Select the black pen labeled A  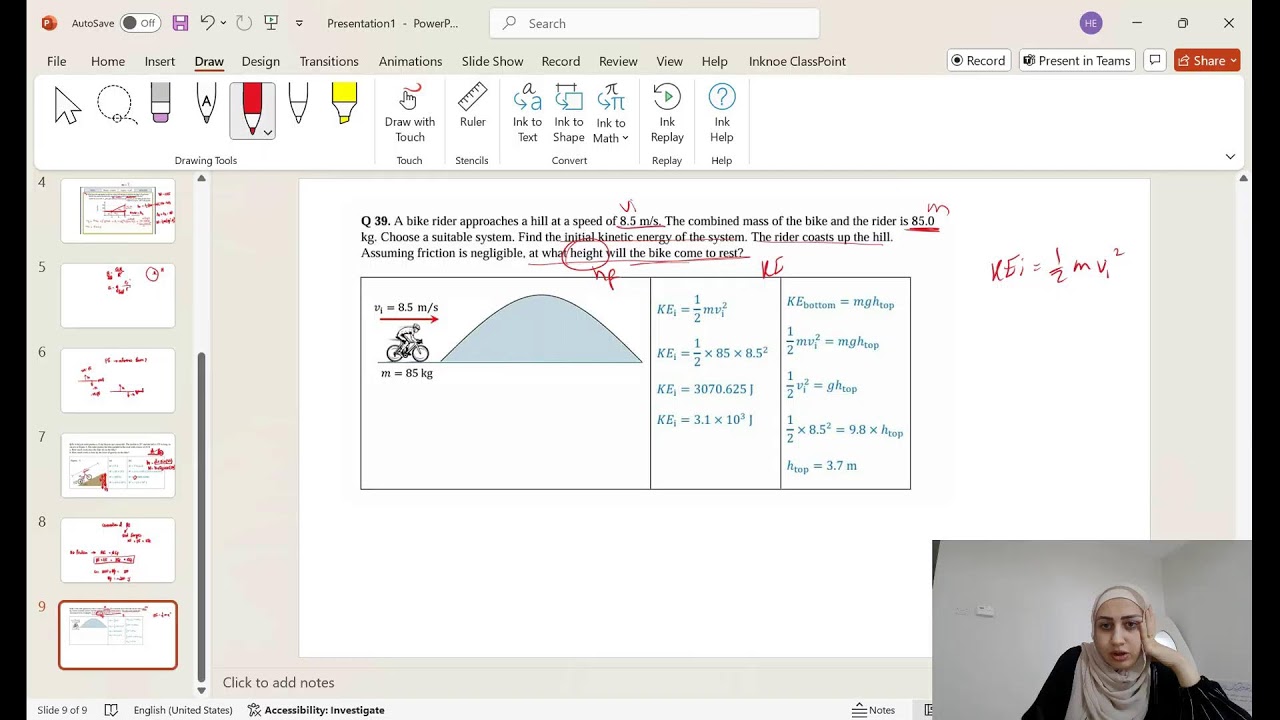206,104
